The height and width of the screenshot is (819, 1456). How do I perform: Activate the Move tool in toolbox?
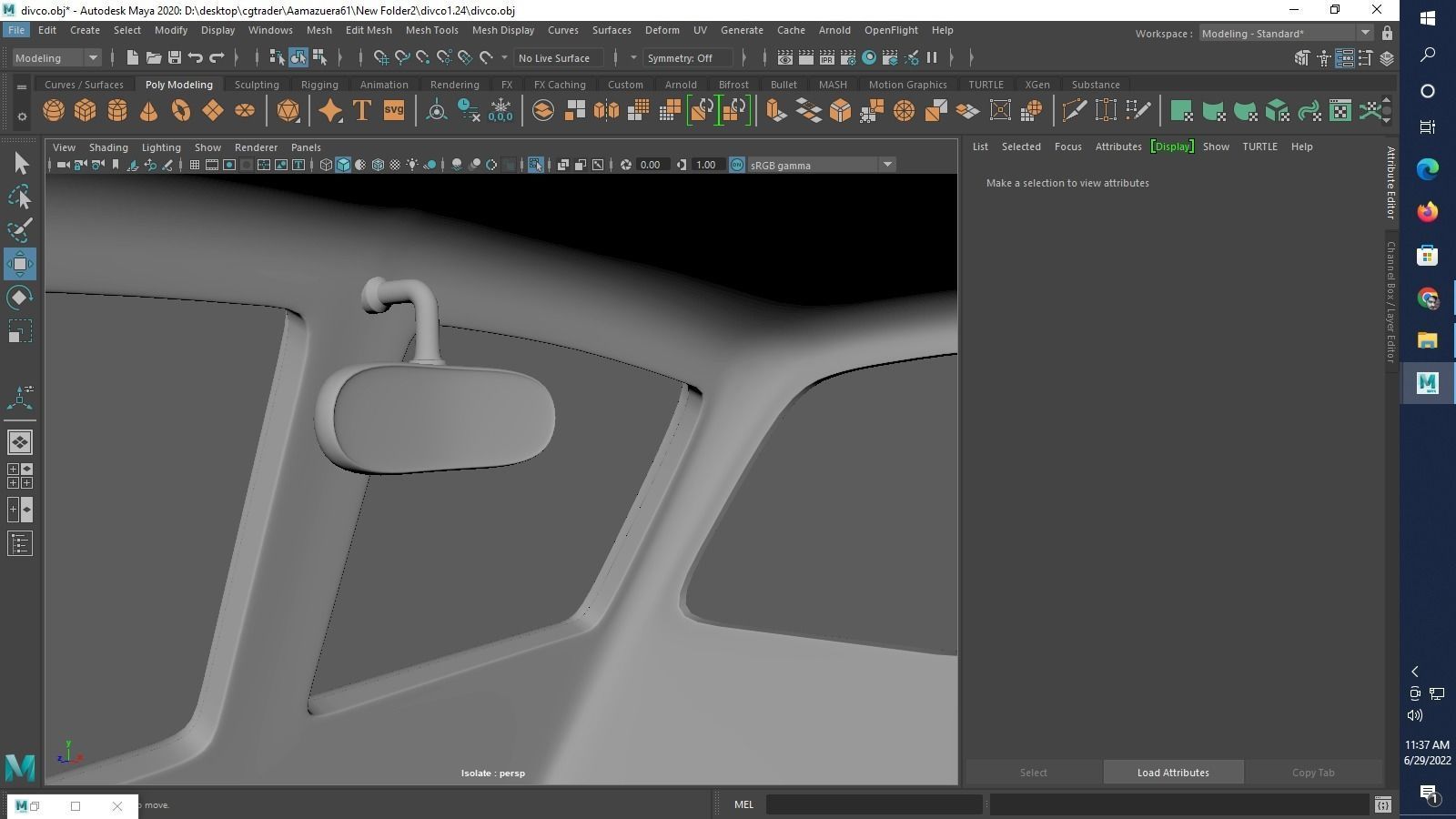click(20, 264)
